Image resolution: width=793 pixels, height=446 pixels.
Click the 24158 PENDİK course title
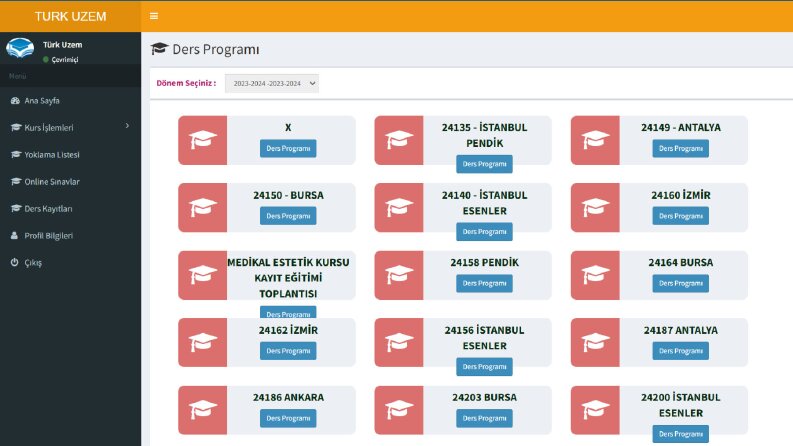pos(484,262)
